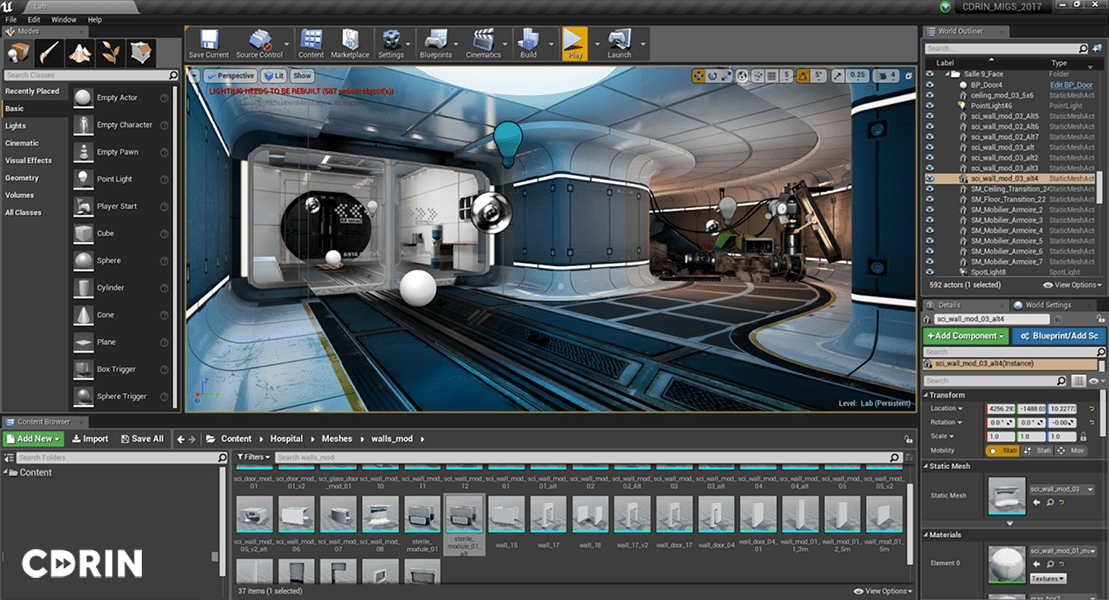
Task: Toggle visibility of SpotLight8 in outliner
Action: (x=930, y=272)
